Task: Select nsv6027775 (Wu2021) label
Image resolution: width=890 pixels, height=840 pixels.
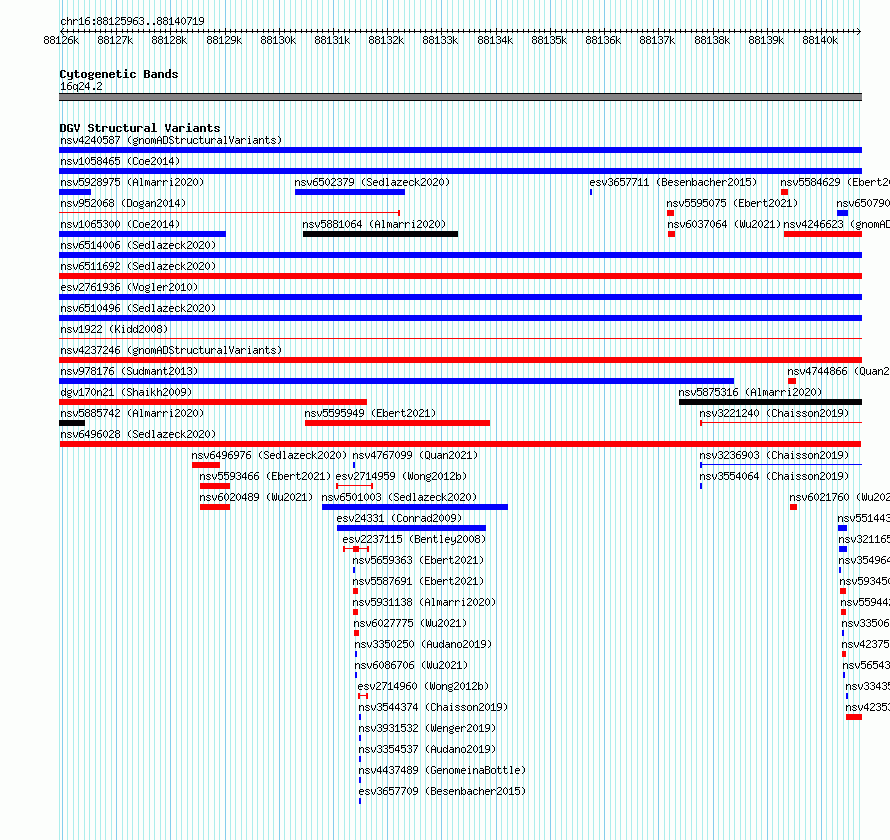Action: click(x=410, y=623)
